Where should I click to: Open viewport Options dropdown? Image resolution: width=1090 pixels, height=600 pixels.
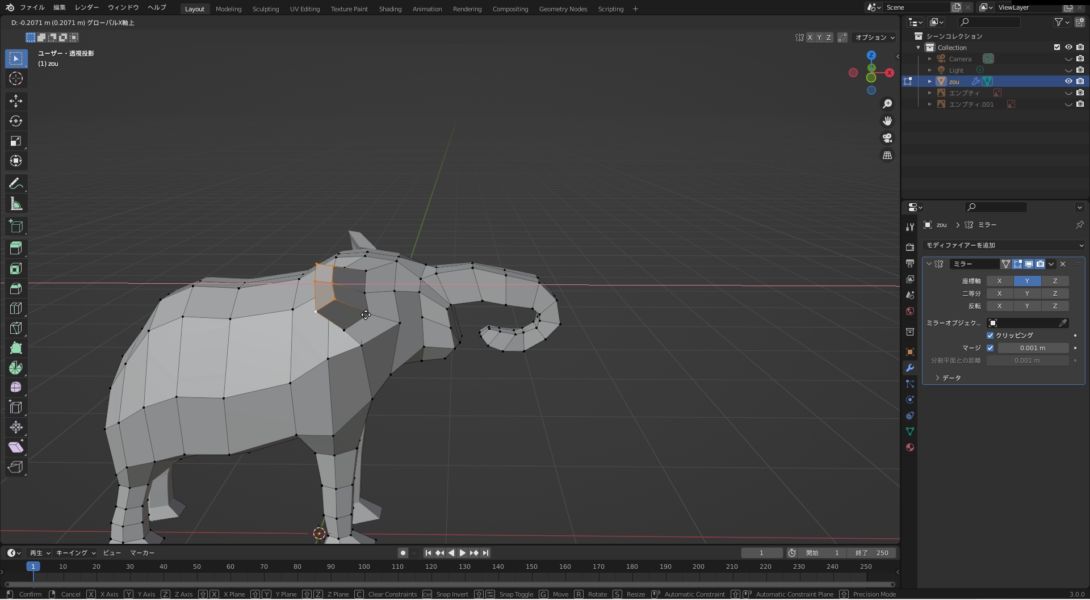(875, 38)
